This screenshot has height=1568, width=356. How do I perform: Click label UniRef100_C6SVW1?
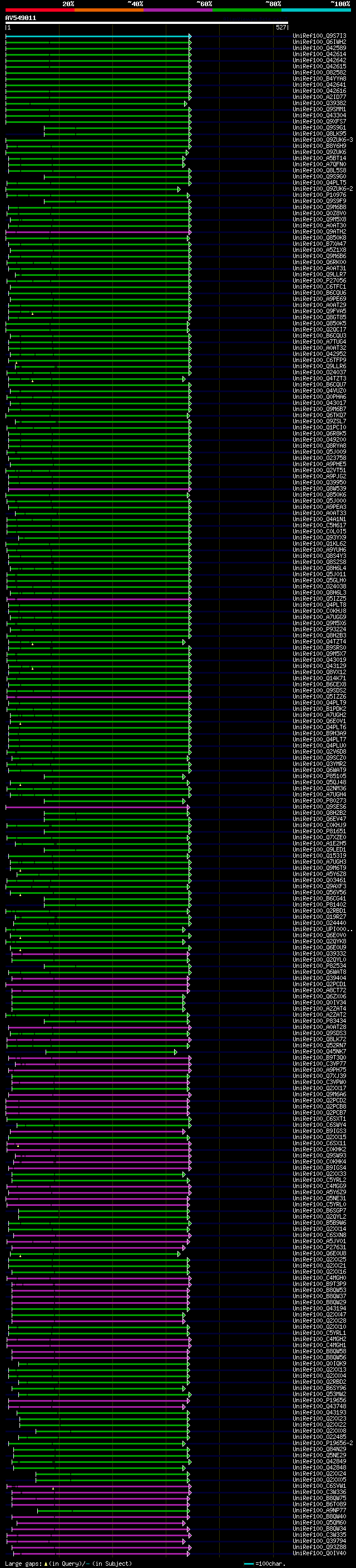[x=319, y=1486]
